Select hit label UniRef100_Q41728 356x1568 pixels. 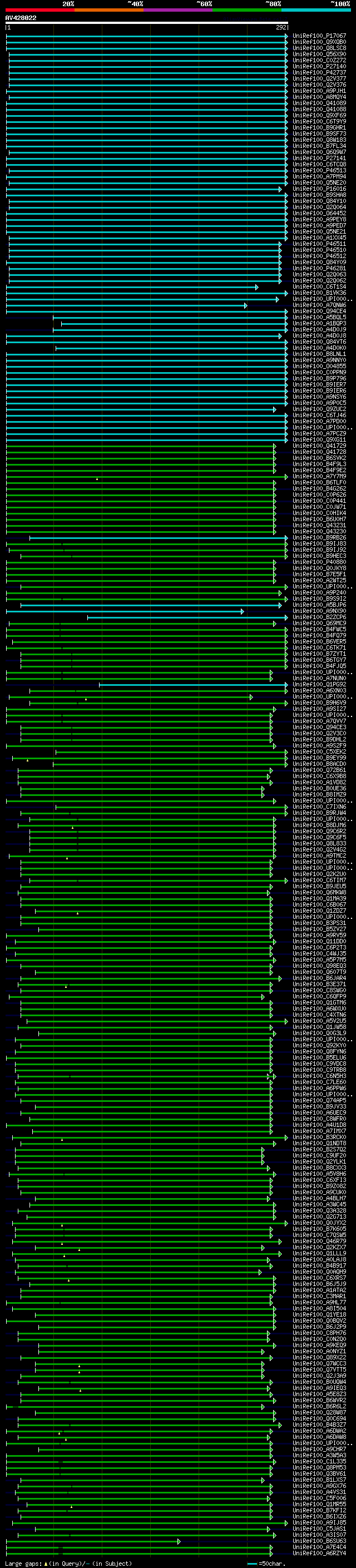(x=319, y=452)
